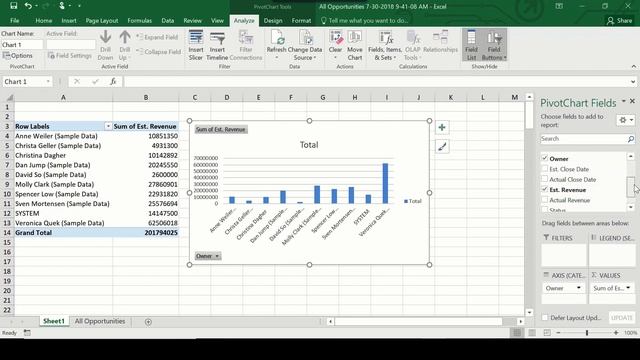This screenshot has height=360, width=640.
Task: Click the UPDATE button
Action: coord(622,318)
